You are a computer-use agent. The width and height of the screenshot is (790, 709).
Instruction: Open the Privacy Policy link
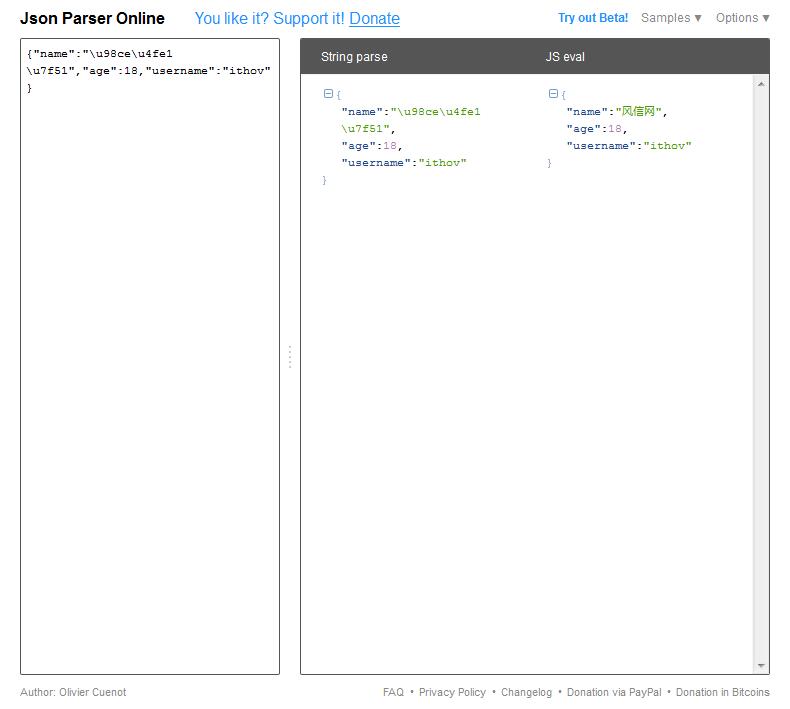452,692
